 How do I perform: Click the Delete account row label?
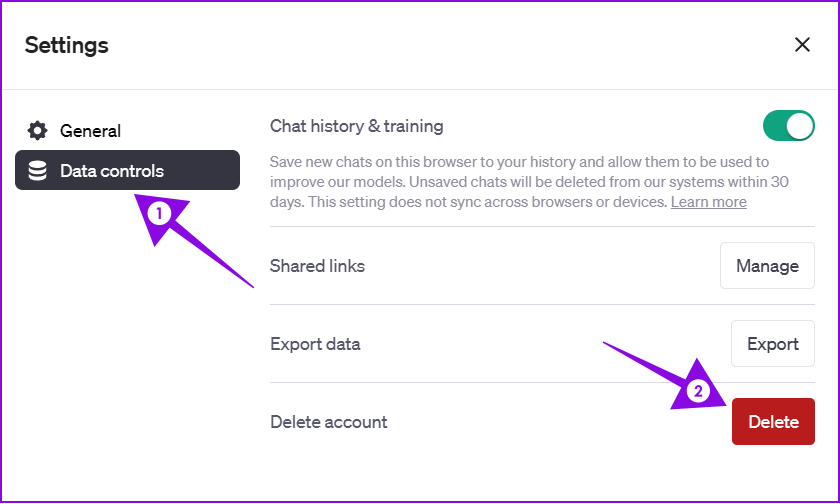[x=328, y=422]
